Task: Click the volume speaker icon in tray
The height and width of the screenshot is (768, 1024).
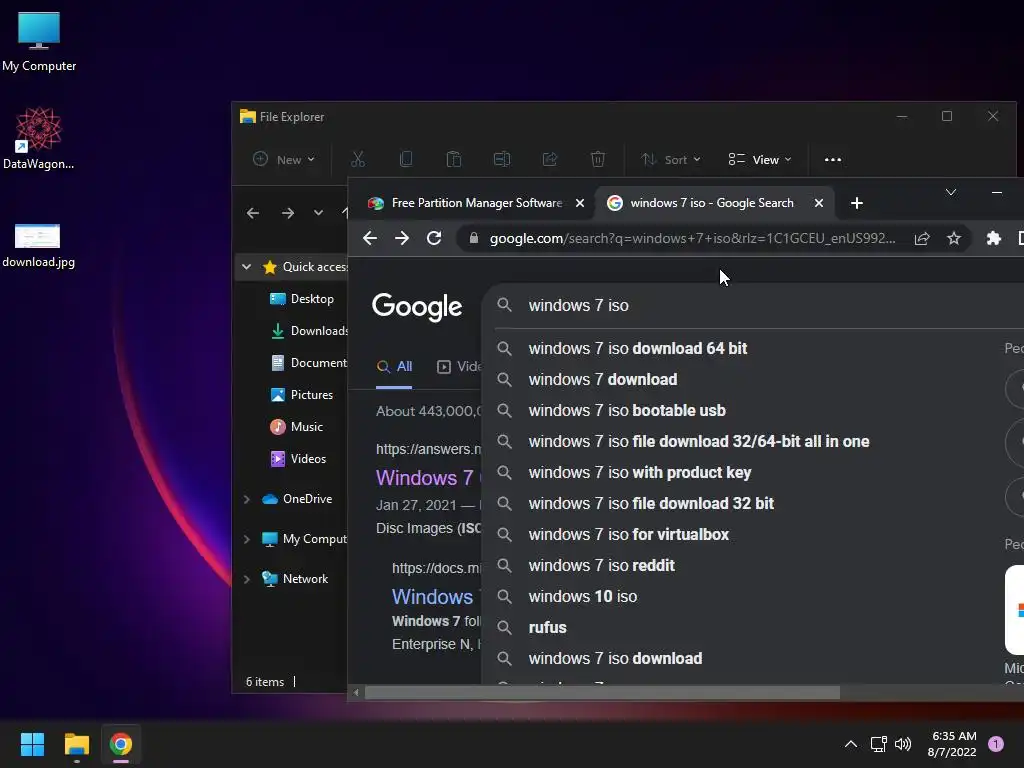Action: tap(903, 744)
